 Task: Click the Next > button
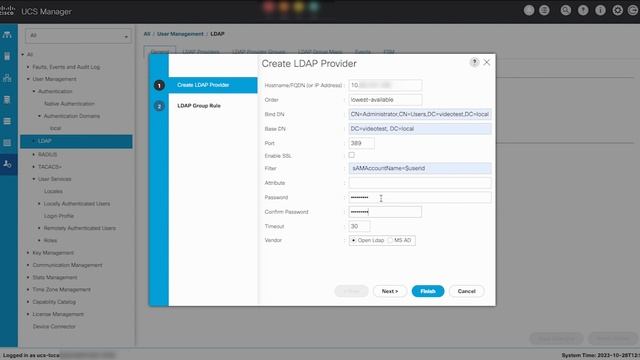pyautogui.click(x=389, y=291)
